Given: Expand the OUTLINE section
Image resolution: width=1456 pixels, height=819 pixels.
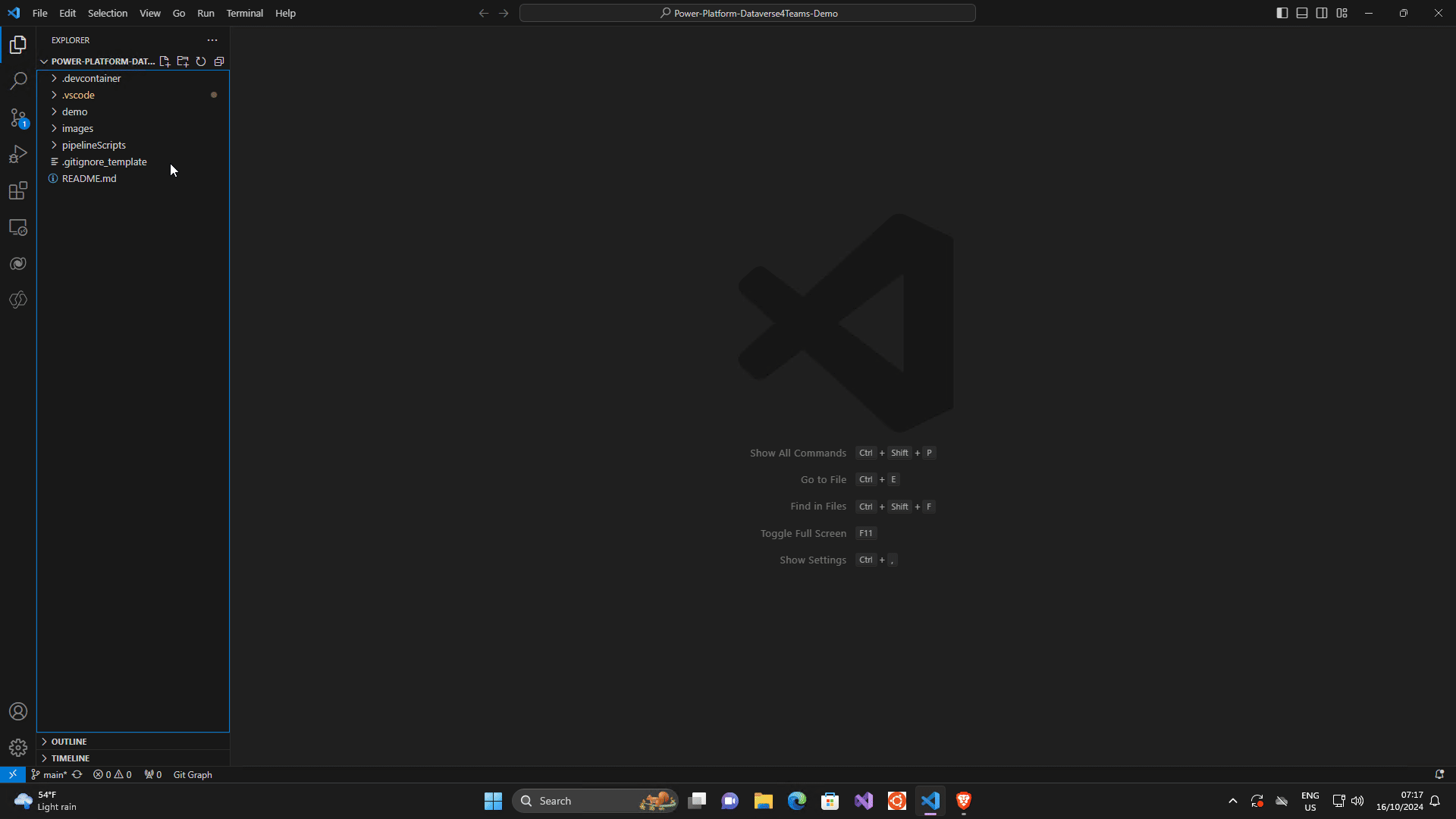Looking at the screenshot, I should (69, 741).
